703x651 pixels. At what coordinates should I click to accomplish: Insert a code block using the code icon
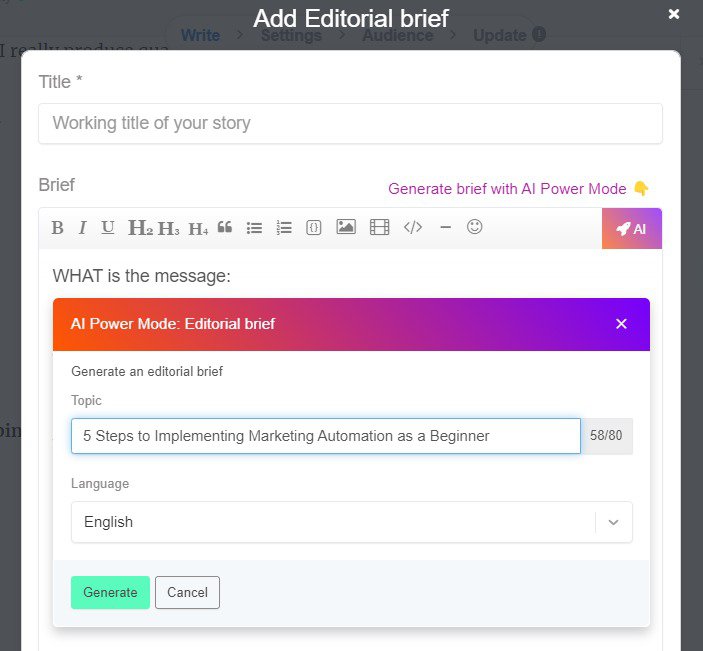(x=413, y=228)
